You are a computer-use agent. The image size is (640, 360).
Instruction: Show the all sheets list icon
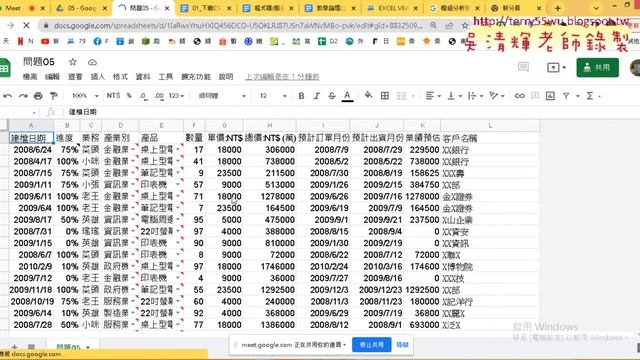31,347
